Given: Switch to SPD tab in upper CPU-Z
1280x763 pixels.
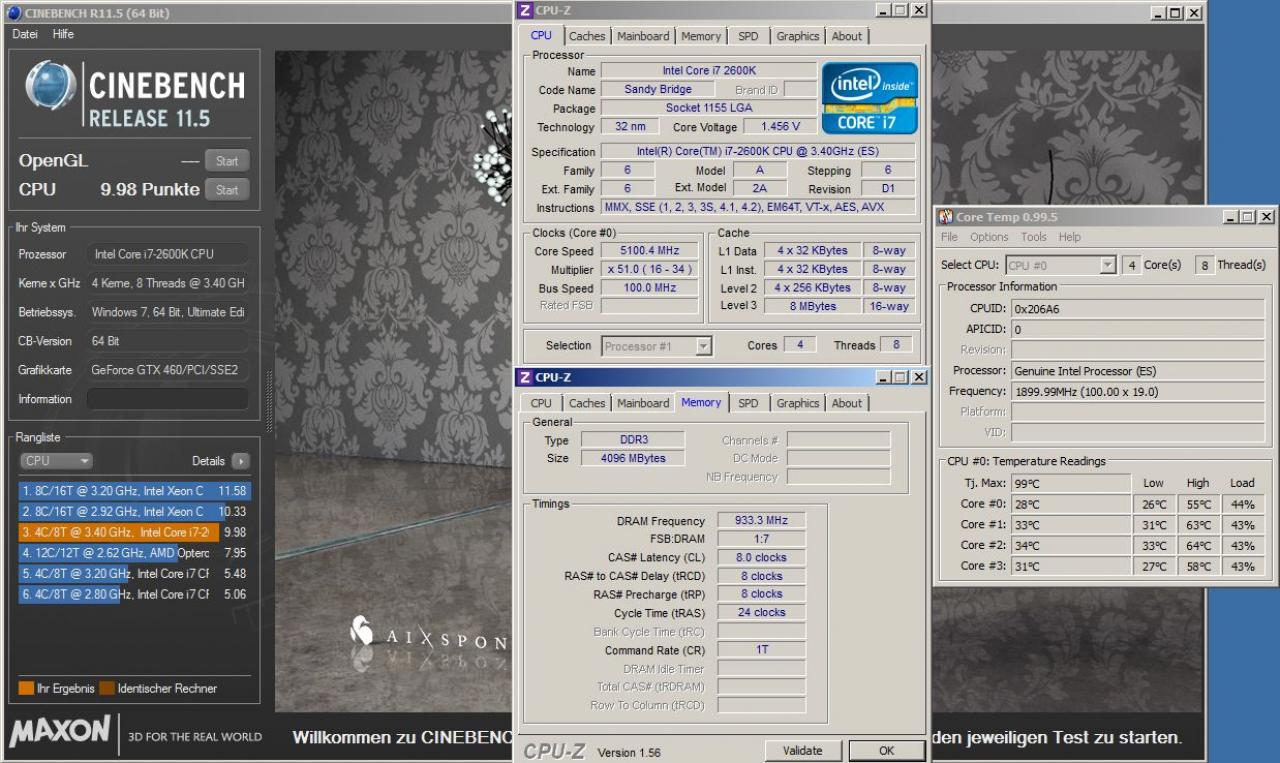Looking at the screenshot, I should tap(748, 36).
